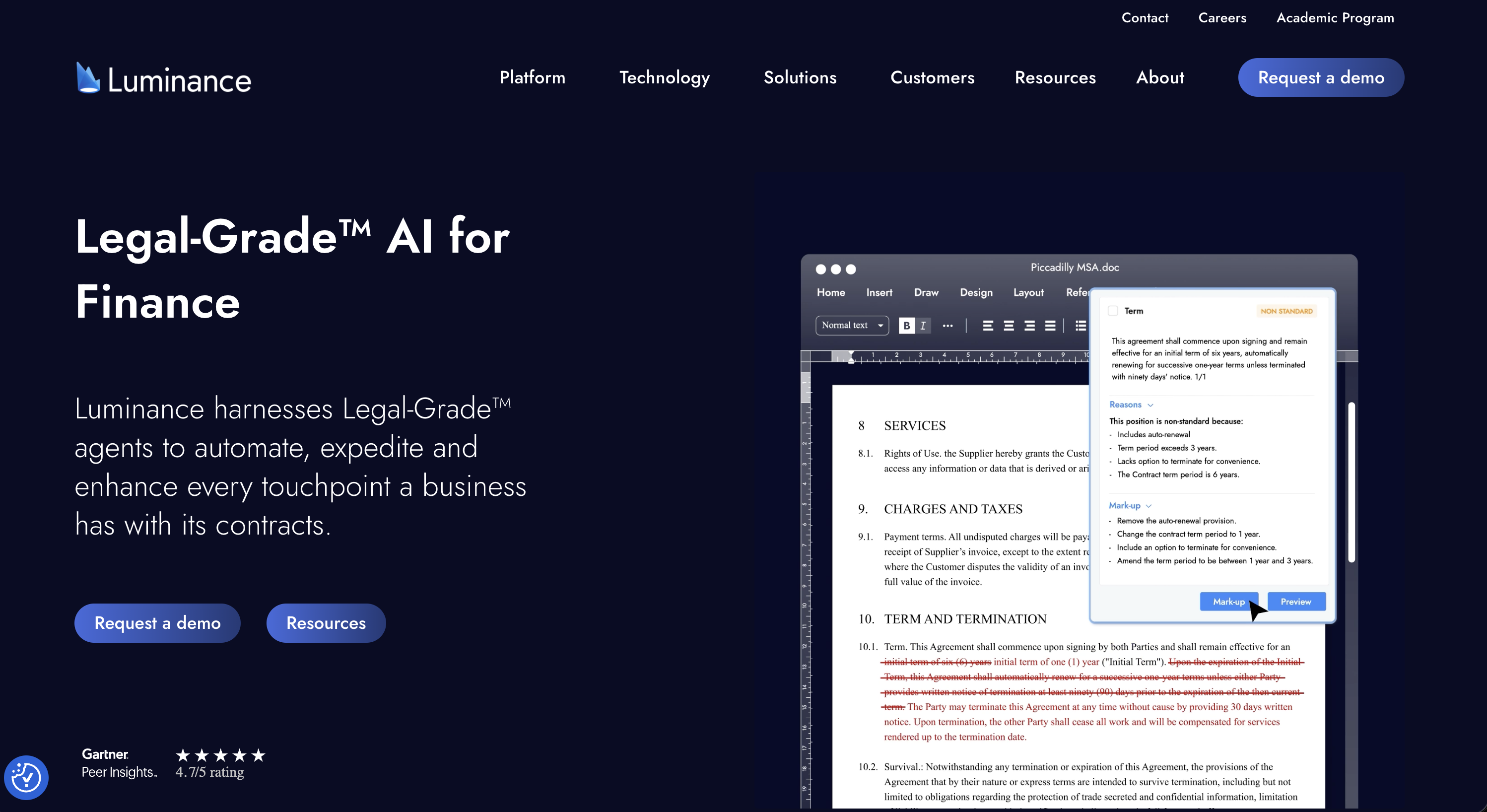Click the hero Resources button
Image resolution: width=1487 pixels, height=812 pixels.
[326, 623]
